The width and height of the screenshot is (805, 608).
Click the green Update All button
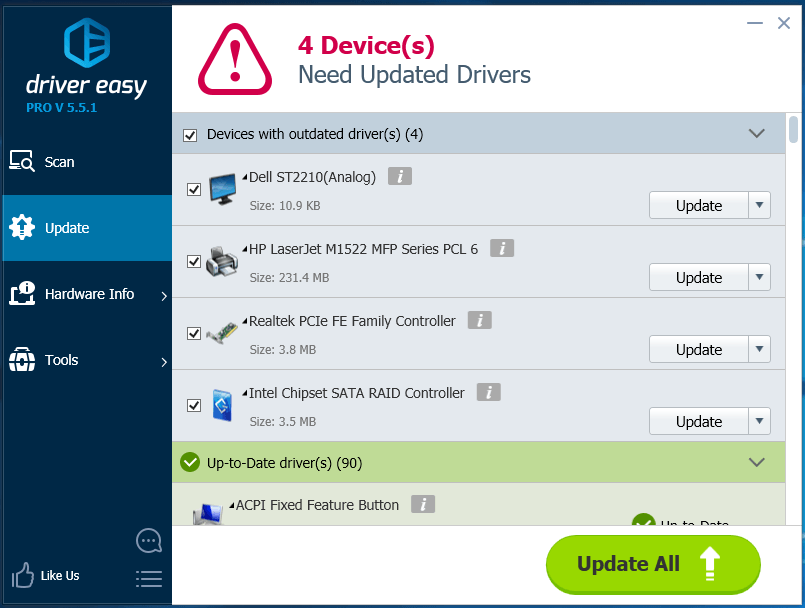pyautogui.click(x=653, y=564)
